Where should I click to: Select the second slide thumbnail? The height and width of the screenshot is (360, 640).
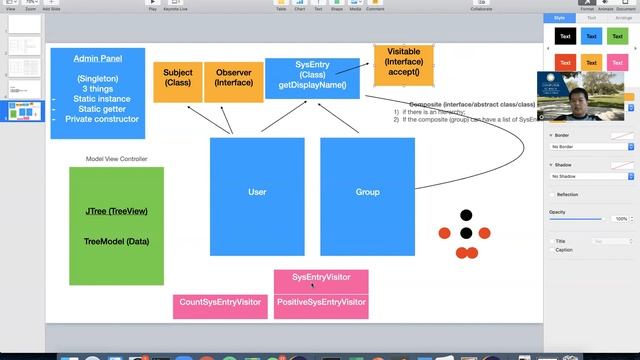pos(24,46)
